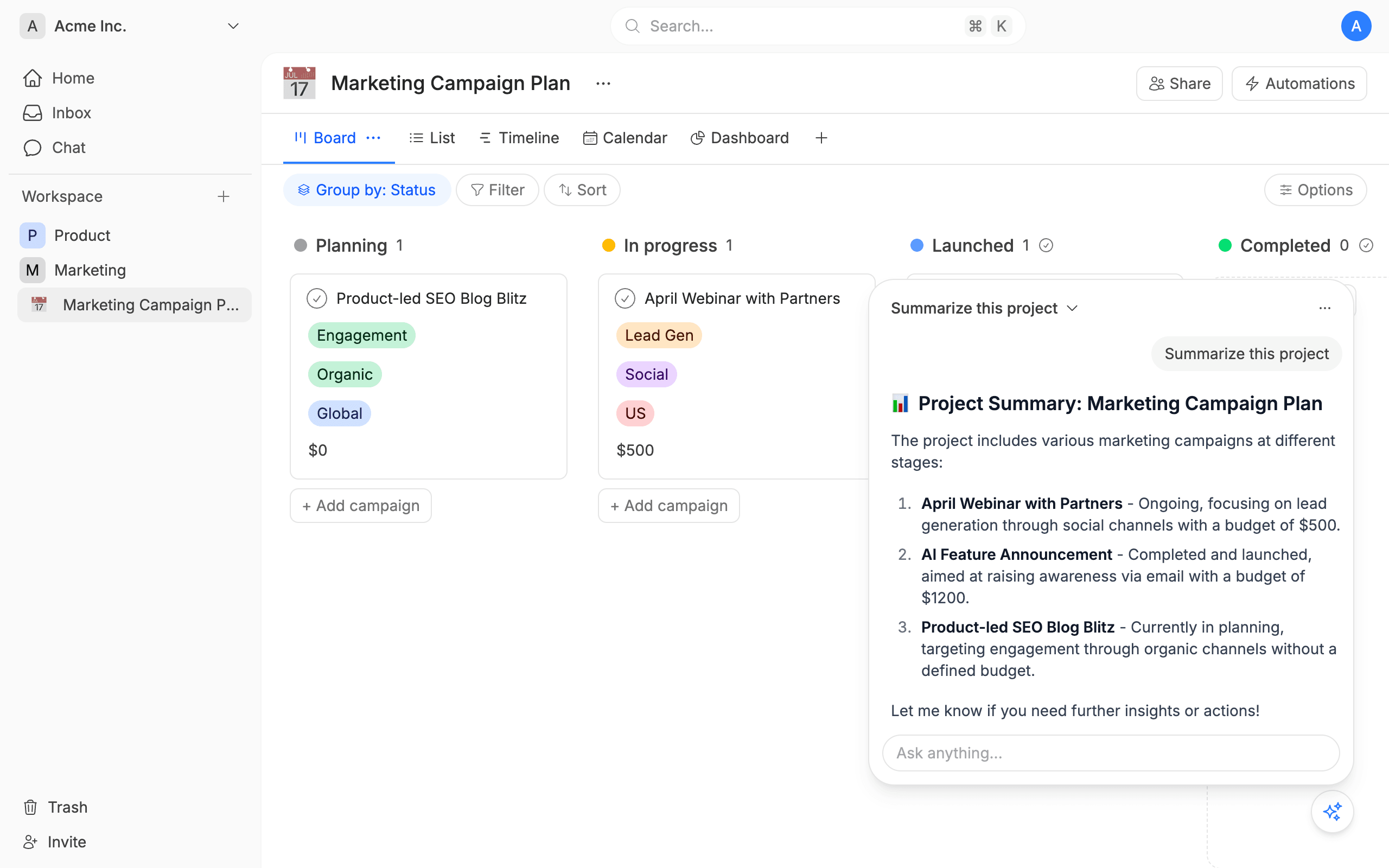Click the Engagement tag on the SEO card
Image resolution: width=1389 pixels, height=868 pixels.
point(361,335)
